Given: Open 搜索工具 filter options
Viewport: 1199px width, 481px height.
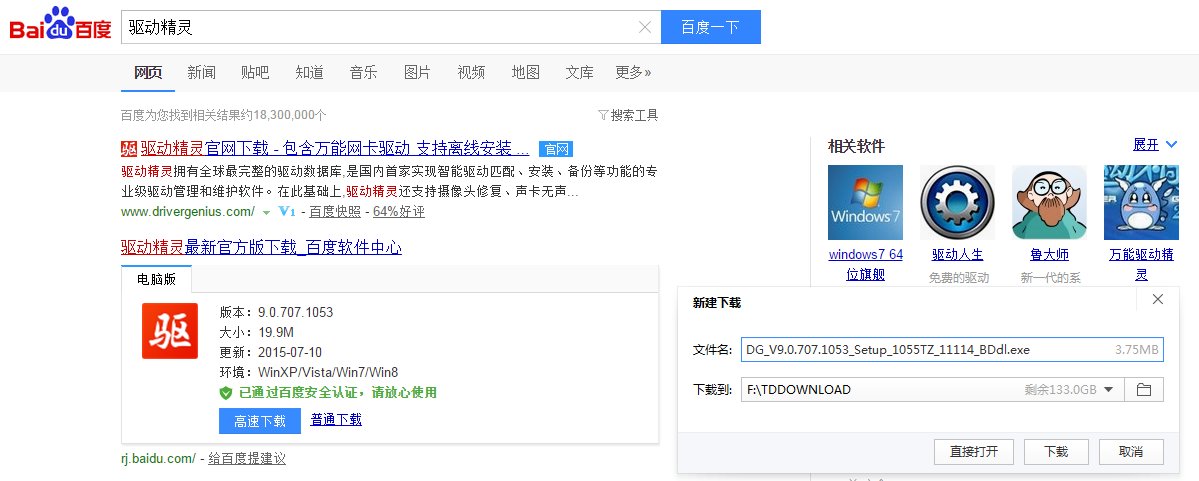Looking at the screenshot, I should point(628,115).
